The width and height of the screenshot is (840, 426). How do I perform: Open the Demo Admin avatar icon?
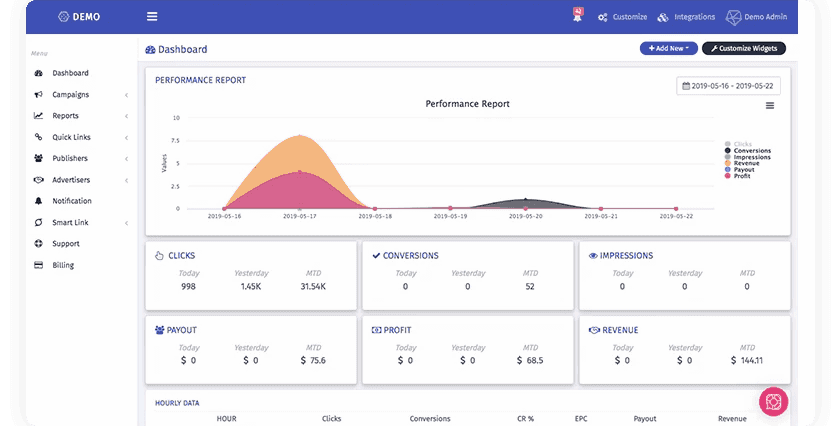click(x=733, y=17)
